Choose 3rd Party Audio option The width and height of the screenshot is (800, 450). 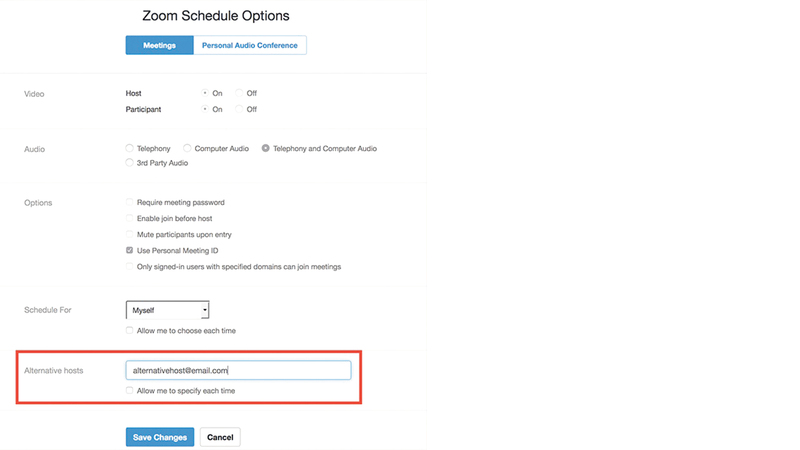click(x=130, y=162)
